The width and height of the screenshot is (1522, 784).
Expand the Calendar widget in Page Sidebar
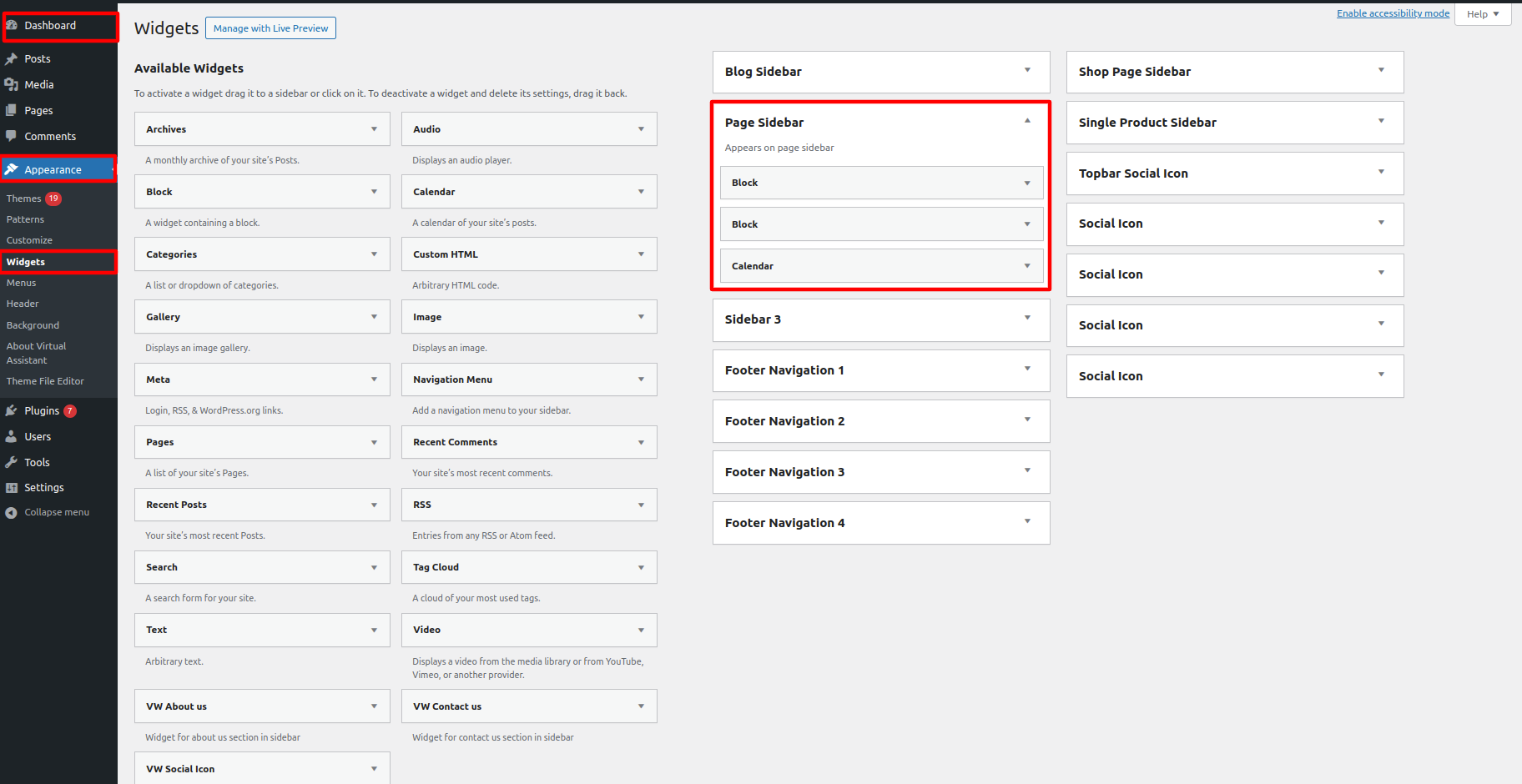pyautogui.click(x=1027, y=266)
